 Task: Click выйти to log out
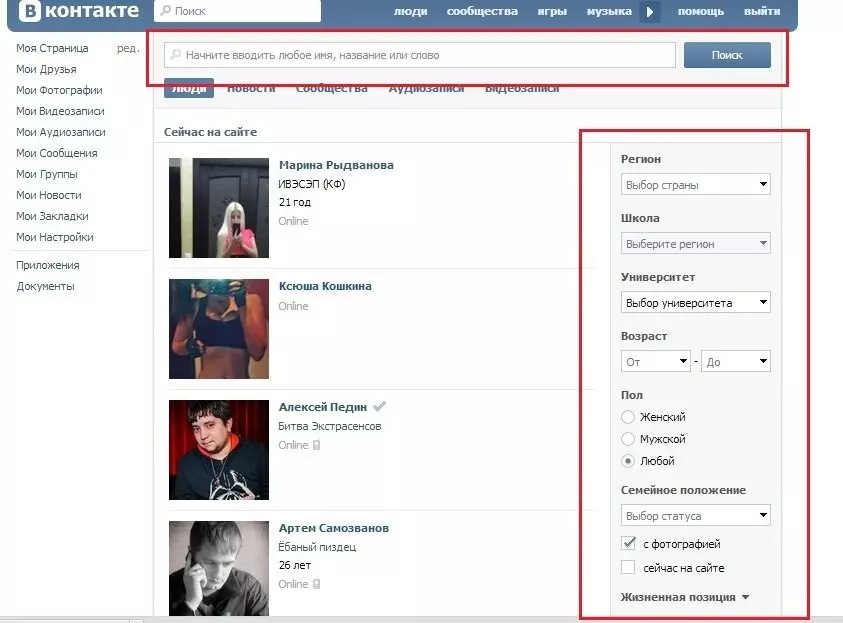[x=762, y=11]
